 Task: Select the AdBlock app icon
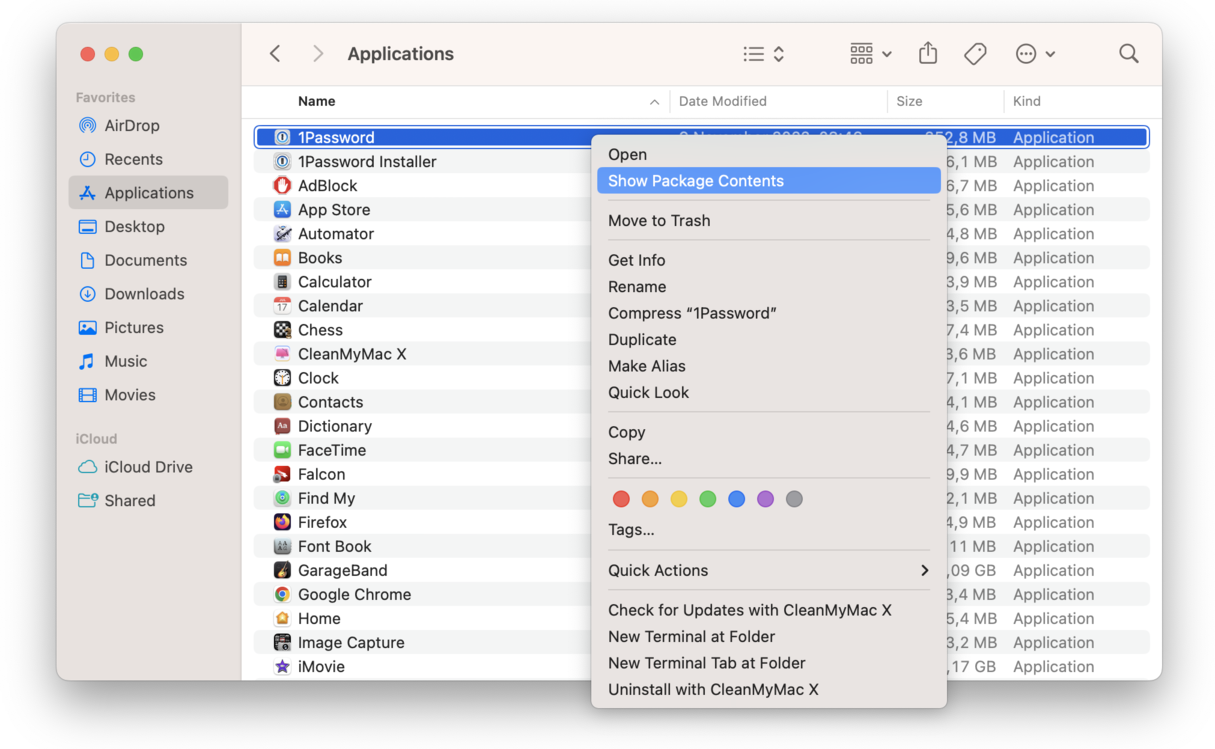(x=282, y=186)
